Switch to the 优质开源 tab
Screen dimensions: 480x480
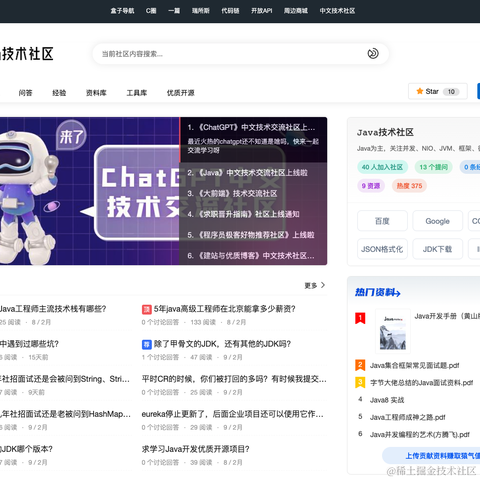click(x=181, y=93)
